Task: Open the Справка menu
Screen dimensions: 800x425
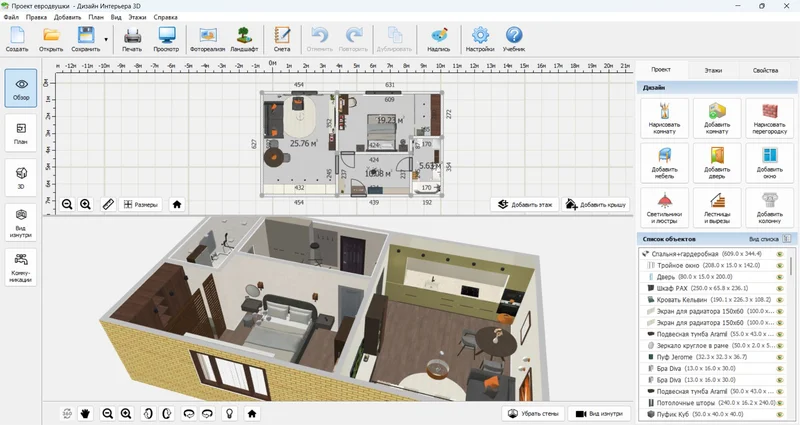Action: tap(165, 17)
